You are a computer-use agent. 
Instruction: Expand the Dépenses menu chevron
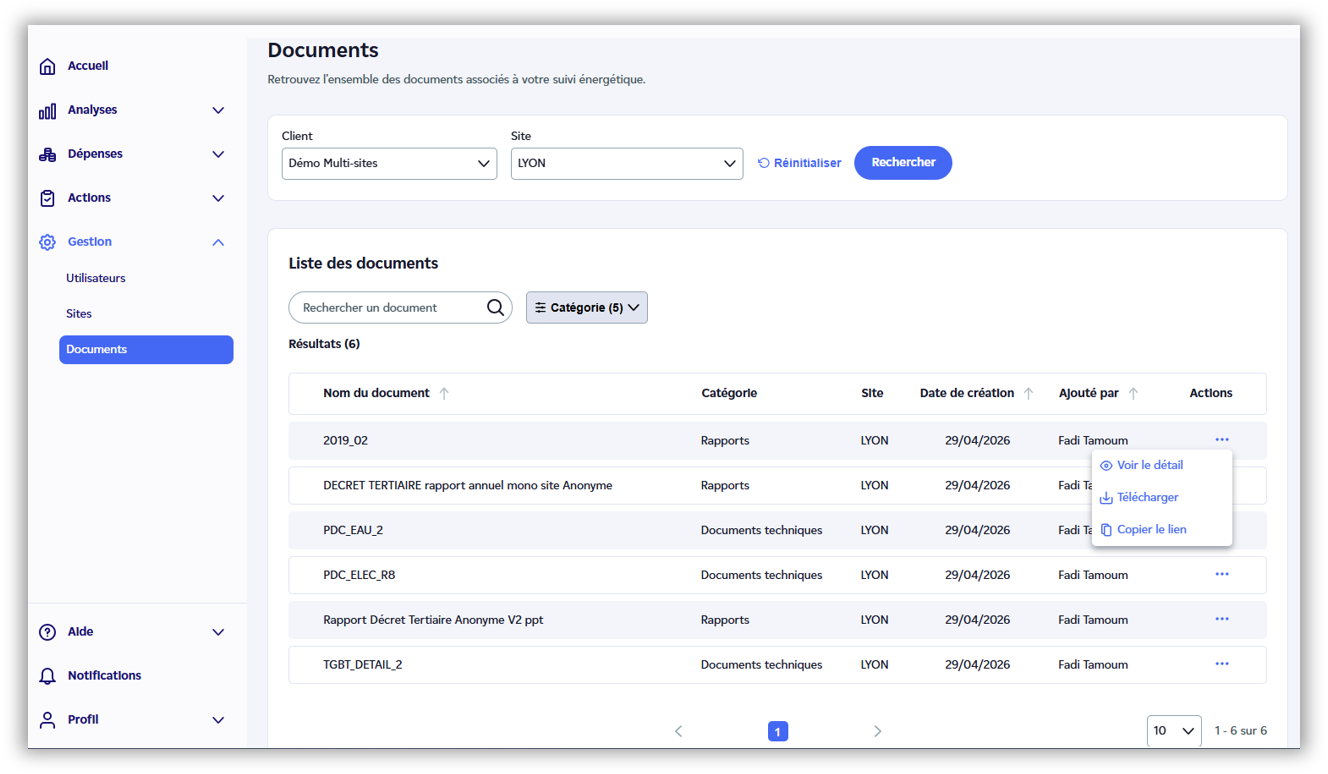pyautogui.click(x=218, y=154)
